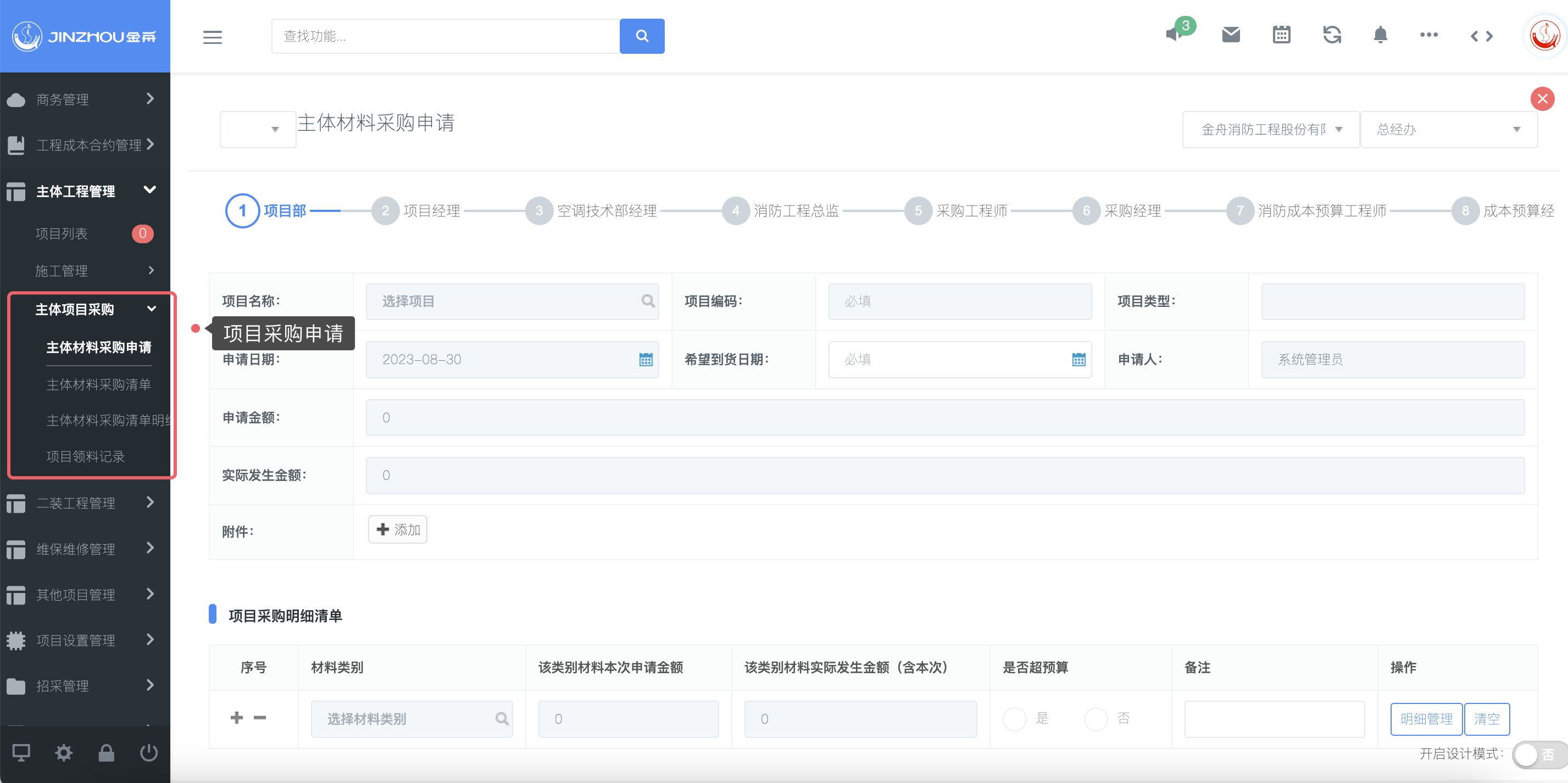Screen dimensions: 1568x783
Task: Open 项目领料记录 menu item
Action: click(x=85, y=456)
